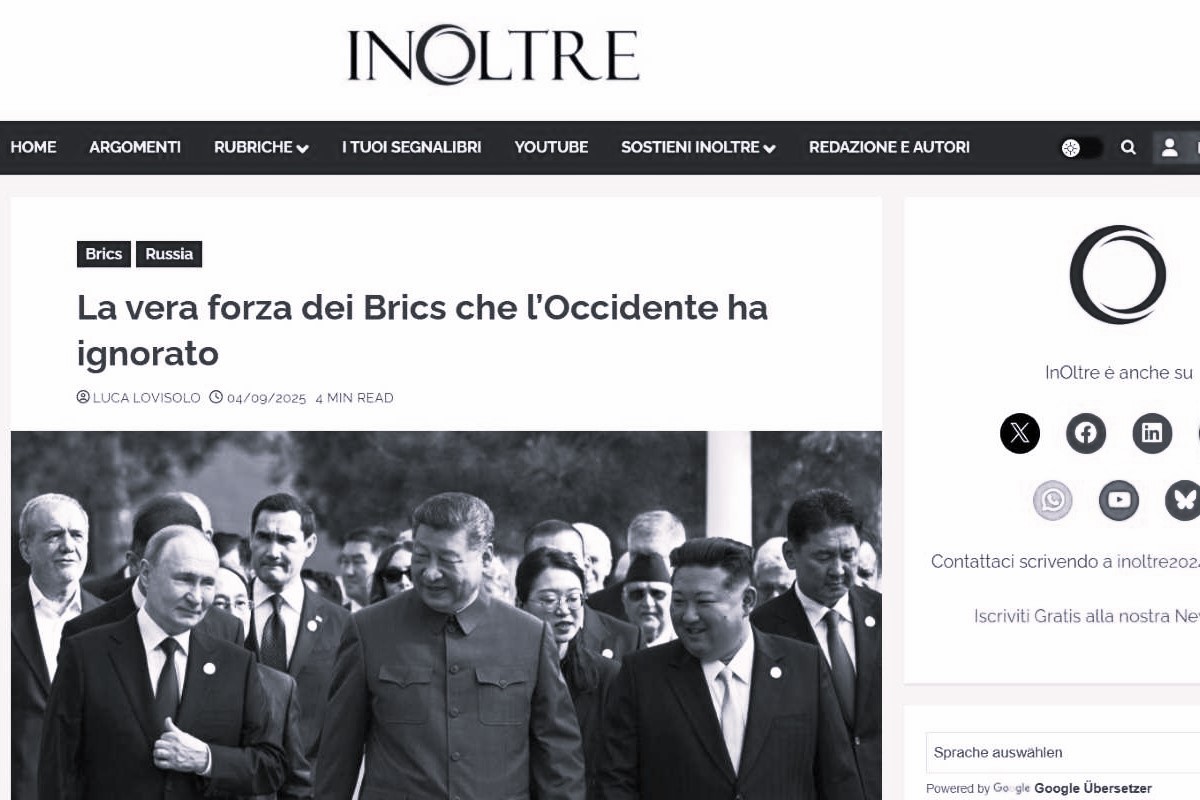Open the Argomenti menu item

(x=135, y=147)
